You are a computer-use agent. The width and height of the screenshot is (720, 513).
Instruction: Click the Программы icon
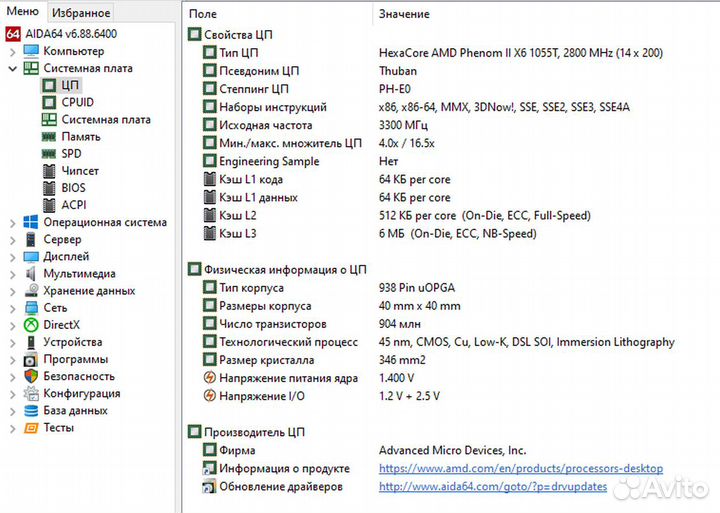[x=31, y=359]
